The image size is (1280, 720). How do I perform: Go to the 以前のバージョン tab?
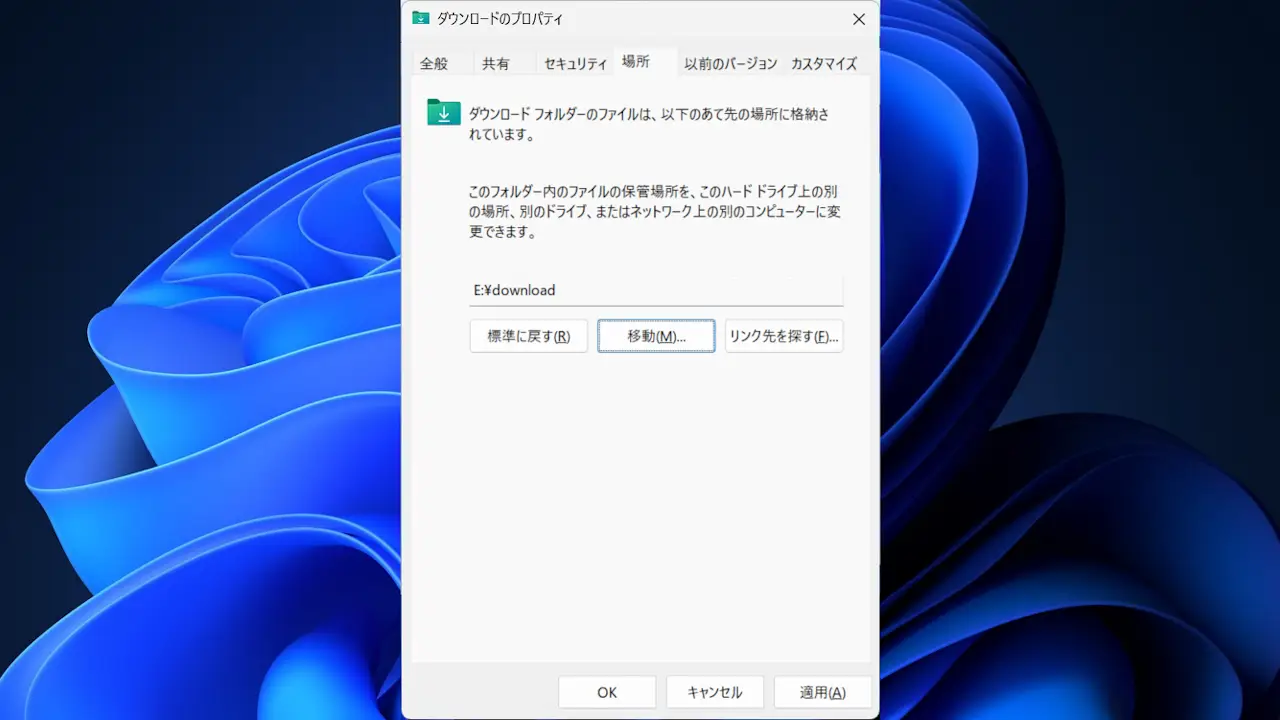click(x=730, y=63)
